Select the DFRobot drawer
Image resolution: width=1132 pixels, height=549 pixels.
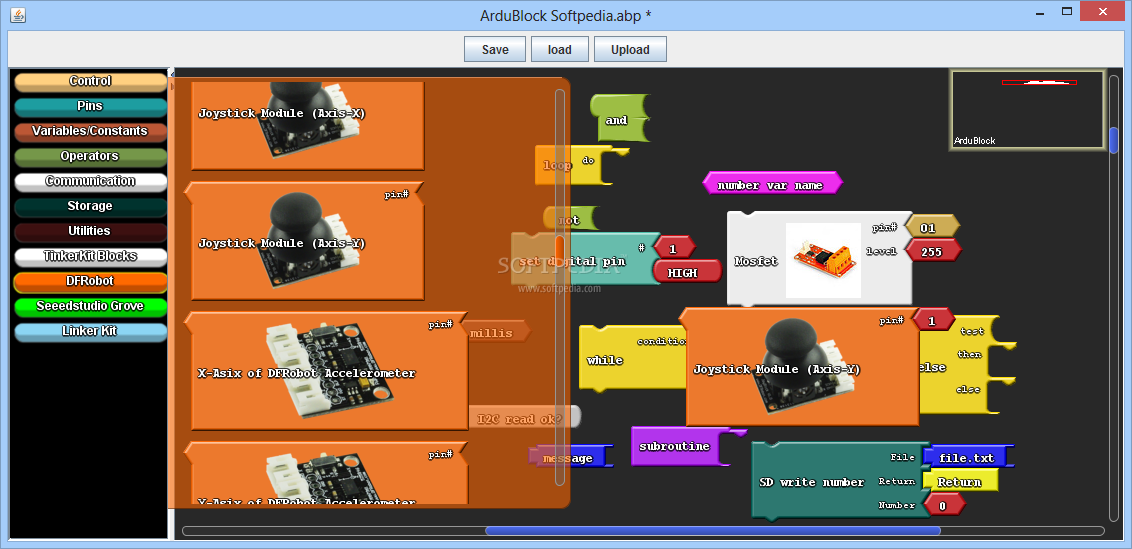[90, 282]
